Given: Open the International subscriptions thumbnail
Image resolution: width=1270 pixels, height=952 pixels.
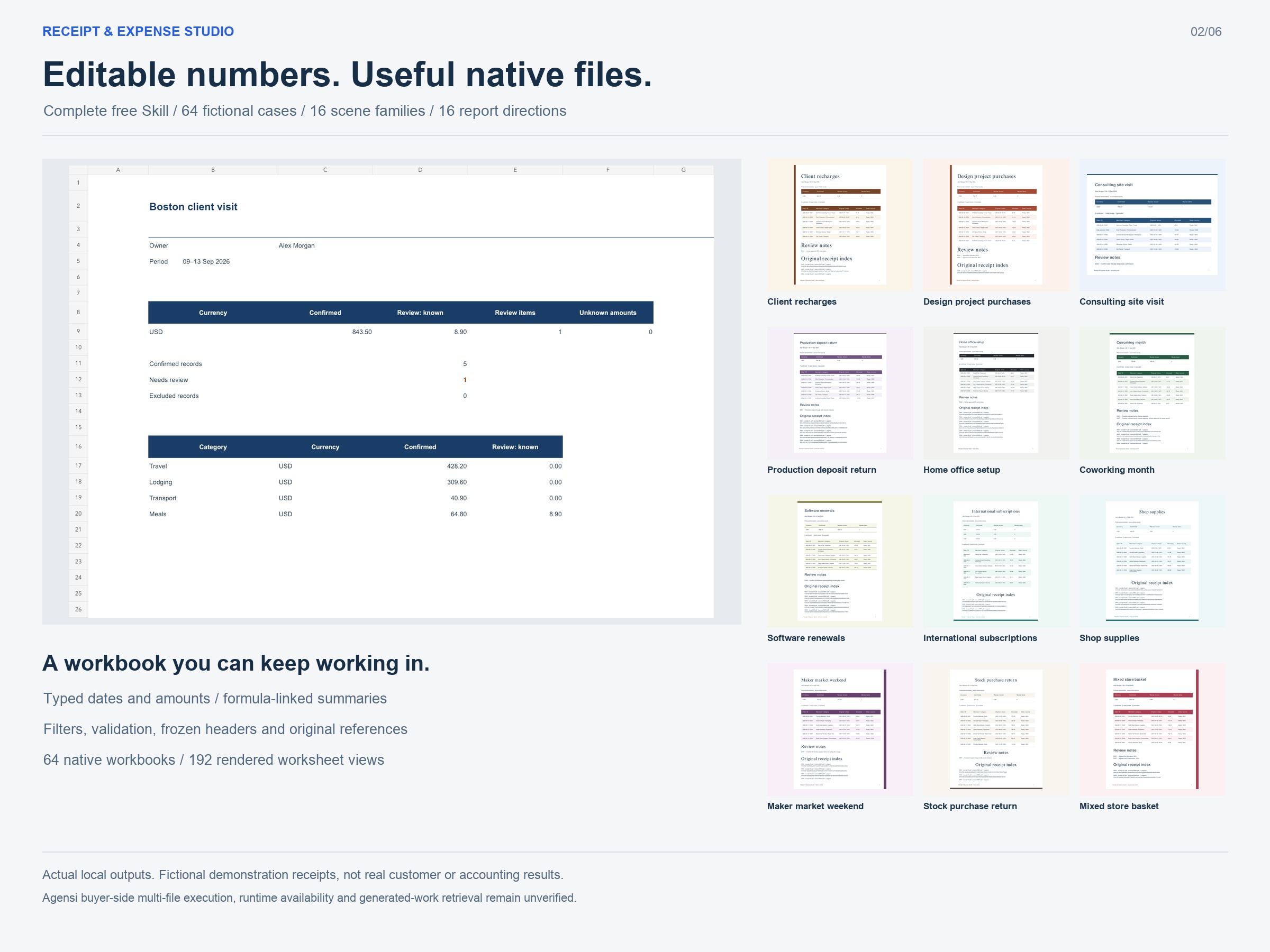Looking at the screenshot, I should 996,561.
